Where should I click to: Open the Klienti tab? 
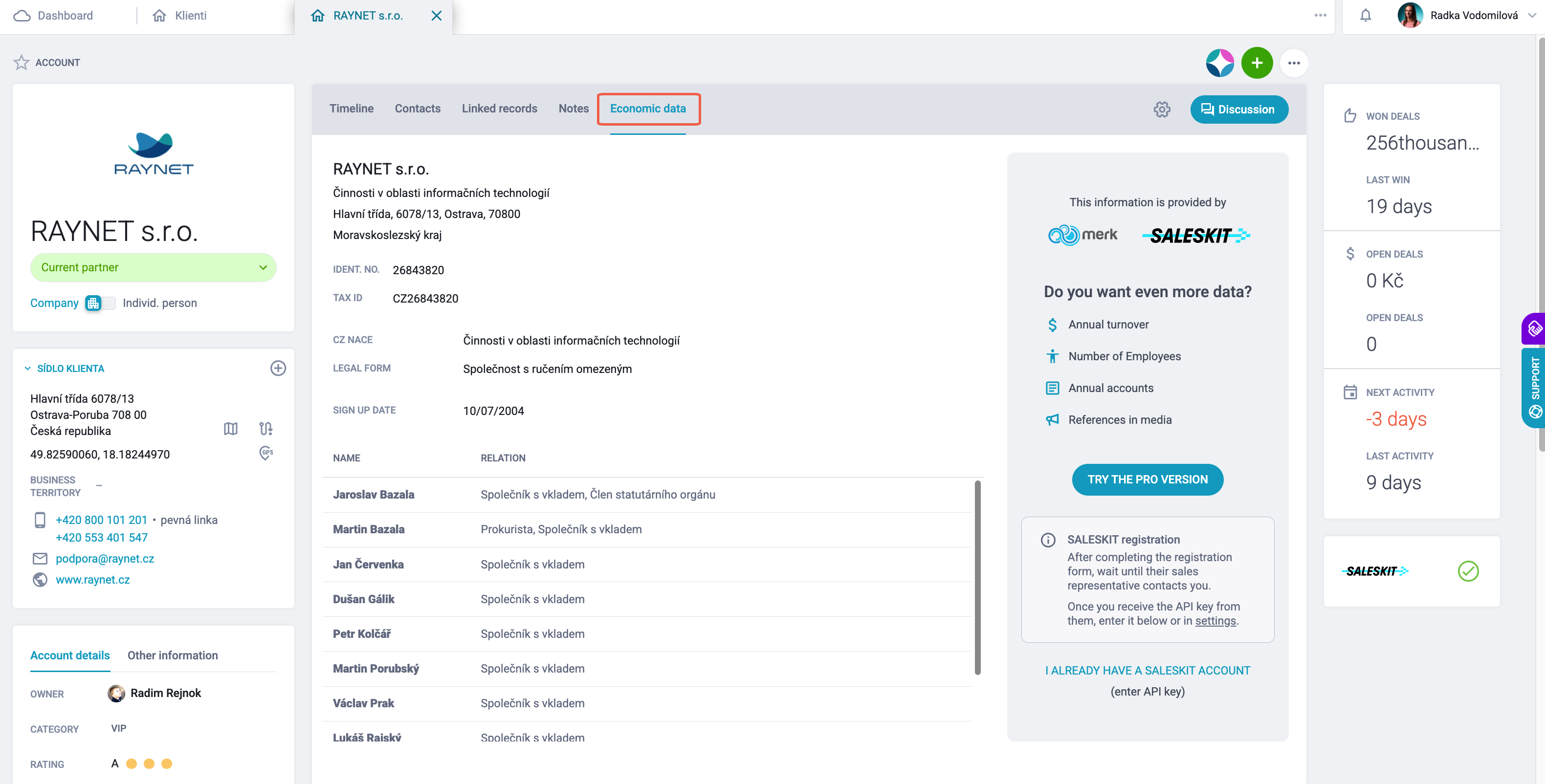180,16
